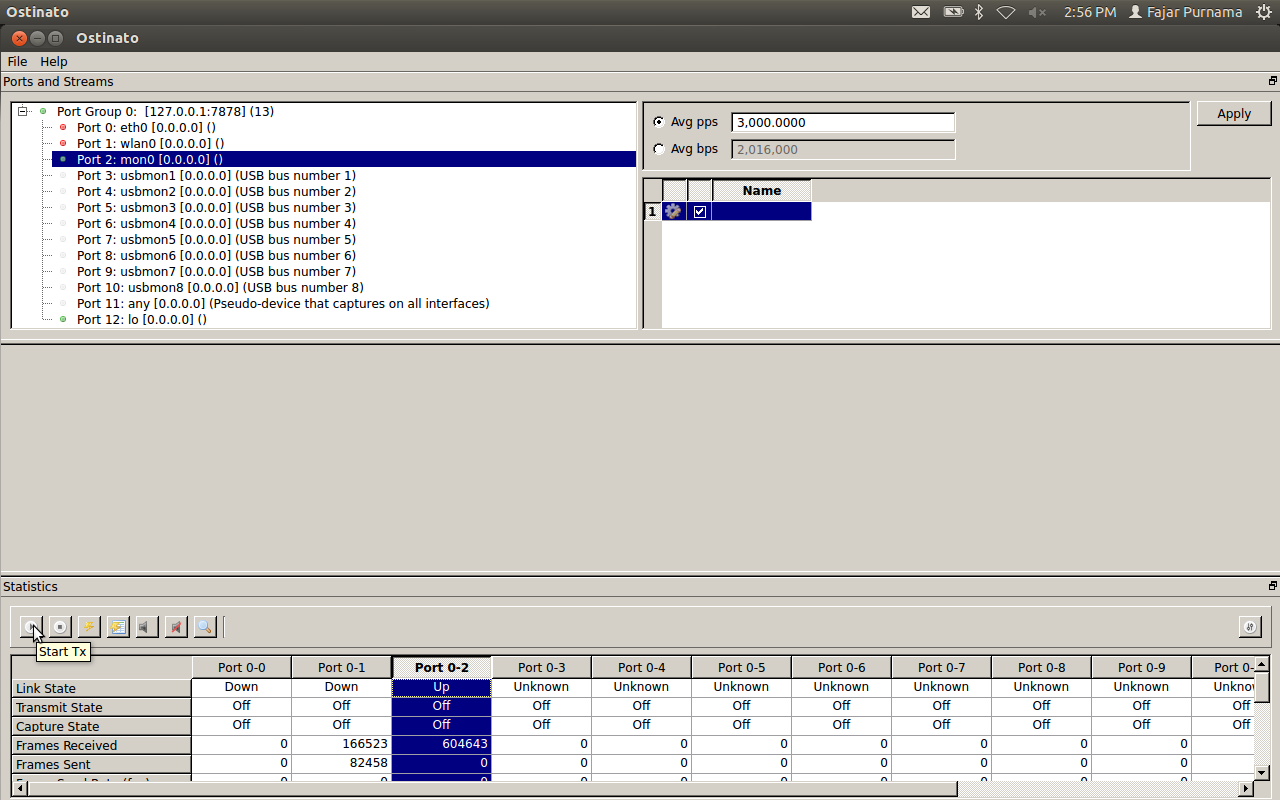Click the Apply button

coord(1234,113)
